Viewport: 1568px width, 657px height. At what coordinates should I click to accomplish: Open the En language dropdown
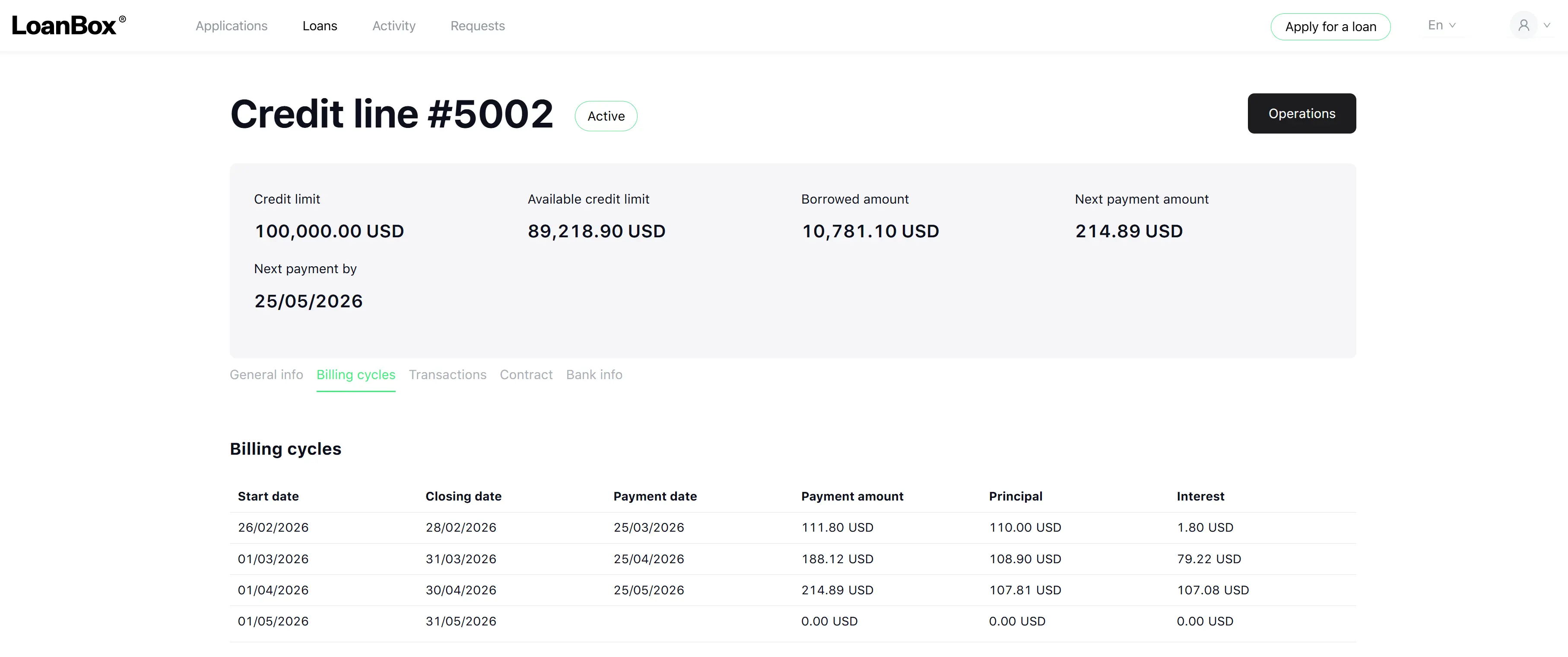click(1441, 26)
